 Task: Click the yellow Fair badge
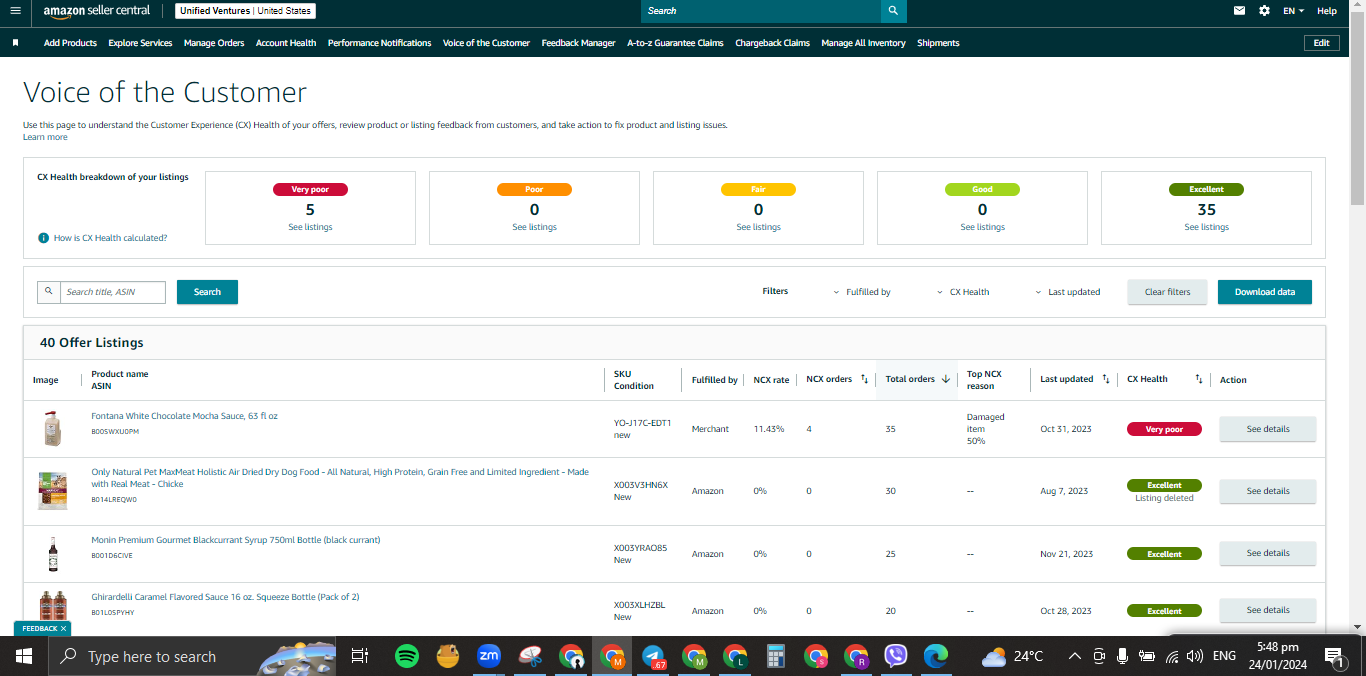pos(758,189)
